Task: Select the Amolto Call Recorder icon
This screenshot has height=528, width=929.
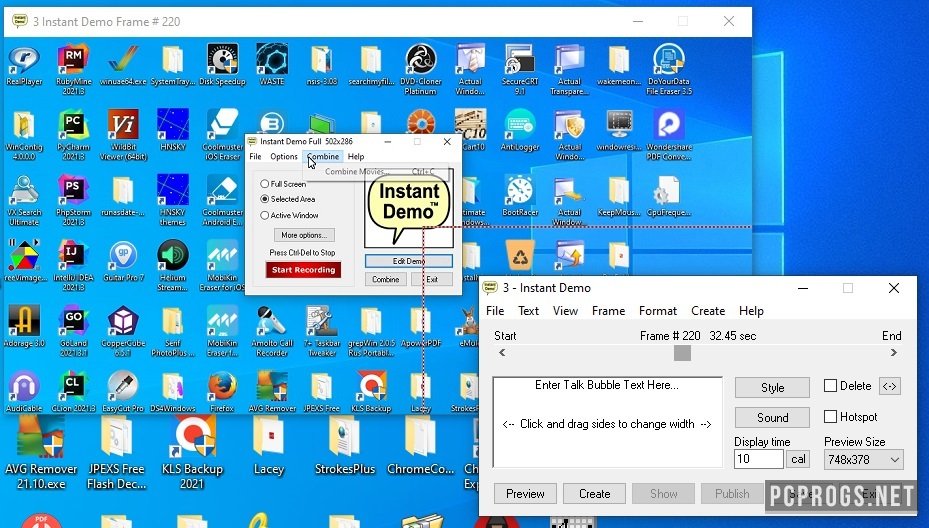Action: coord(272,331)
